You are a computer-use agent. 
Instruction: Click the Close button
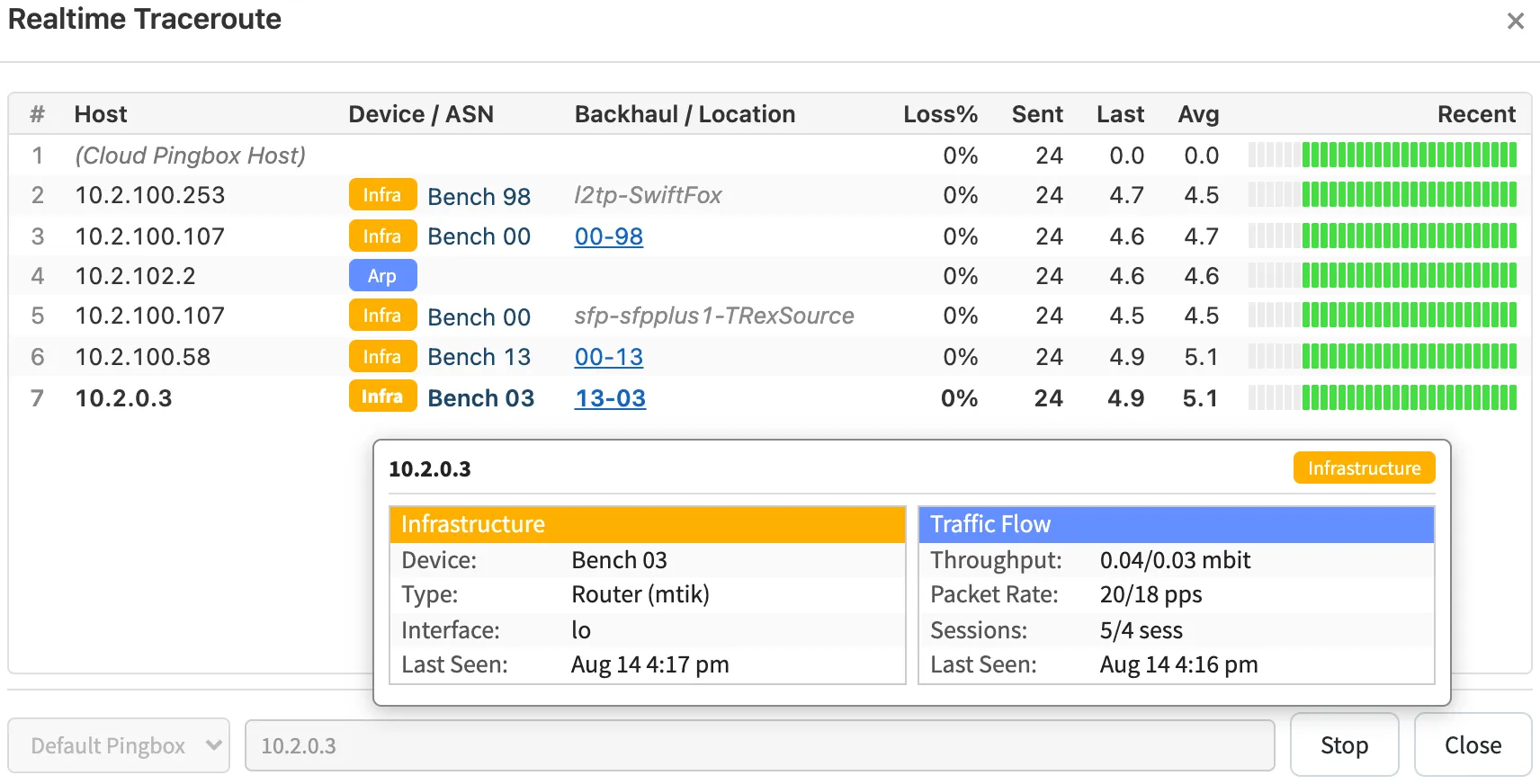(1473, 744)
